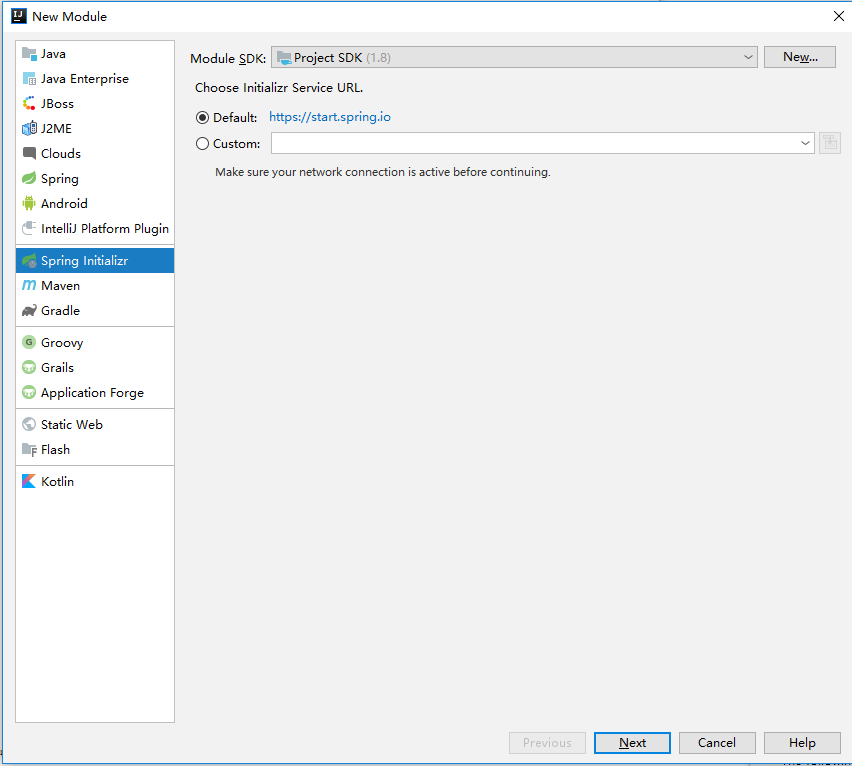The image size is (852, 766).
Task: Click the Grails icon
Action: click(x=29, y=367)
